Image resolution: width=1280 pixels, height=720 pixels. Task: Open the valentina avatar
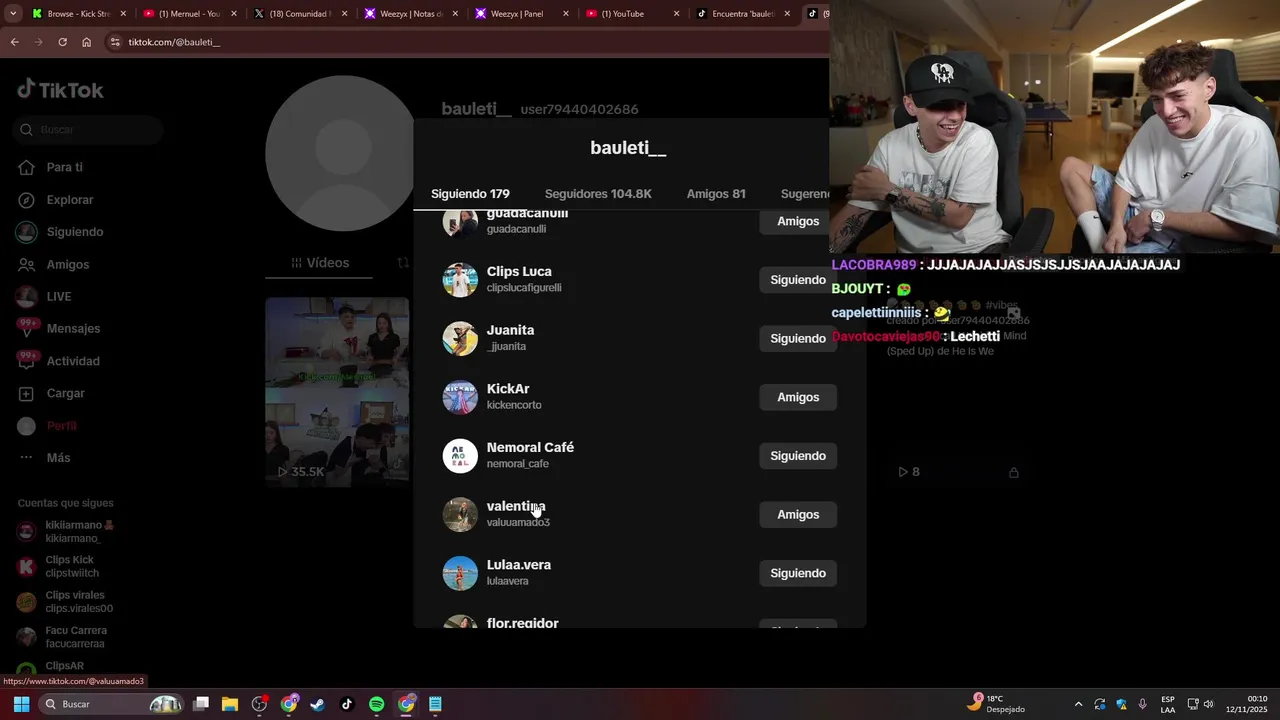point(460,515)
